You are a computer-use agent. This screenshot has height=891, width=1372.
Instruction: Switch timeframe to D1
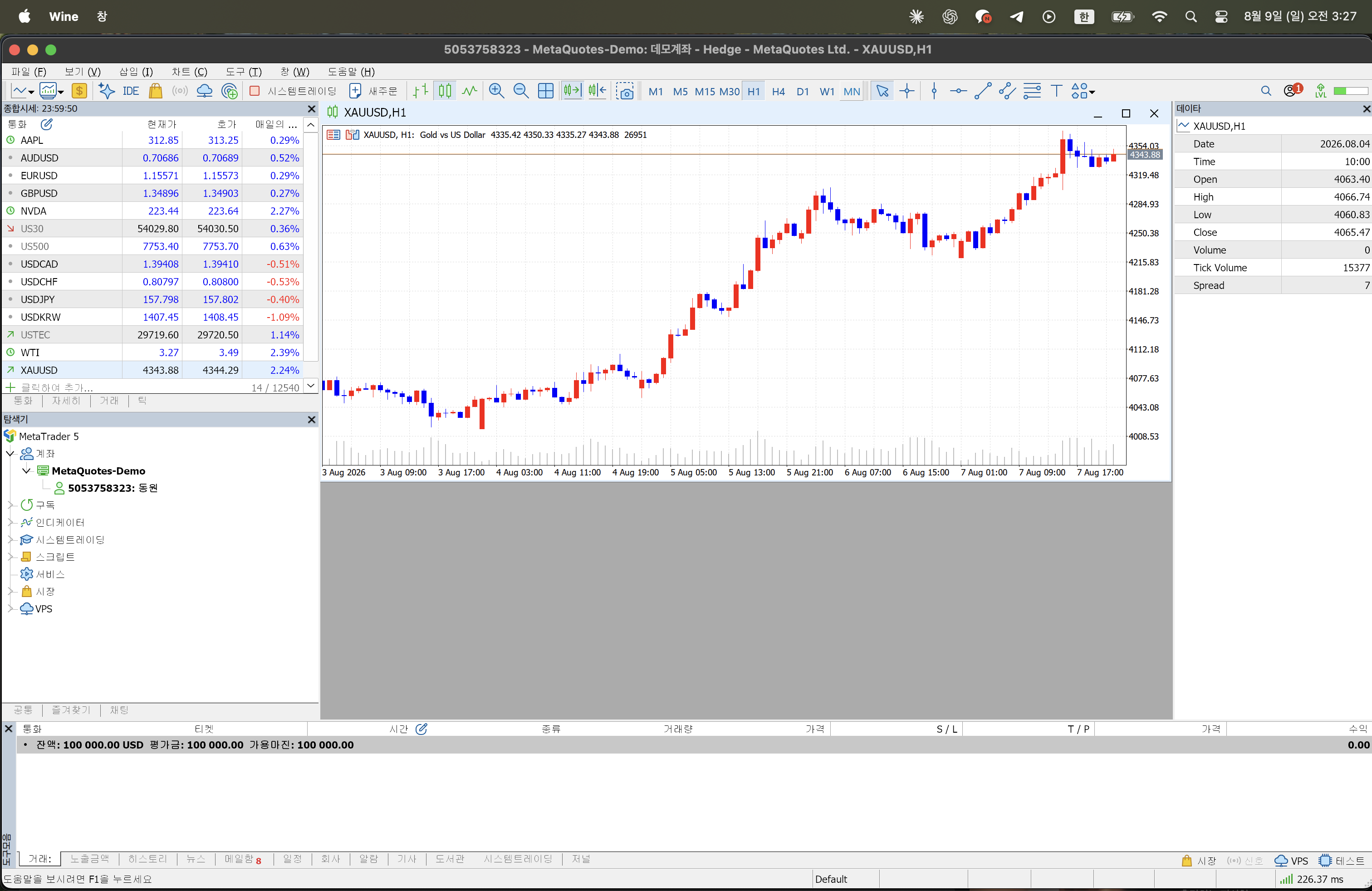(803, 91)
